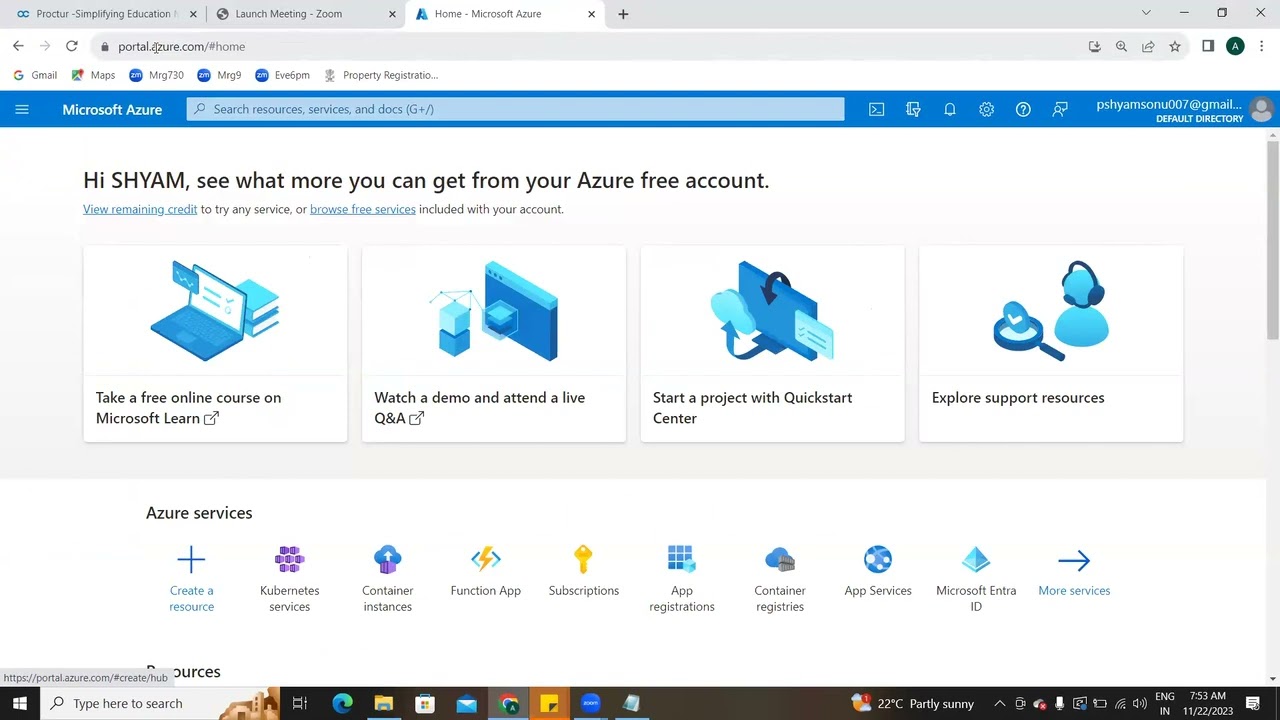Open Container instances service
This screenshot has height=720, width=1280.
click(x=387, y=579)
